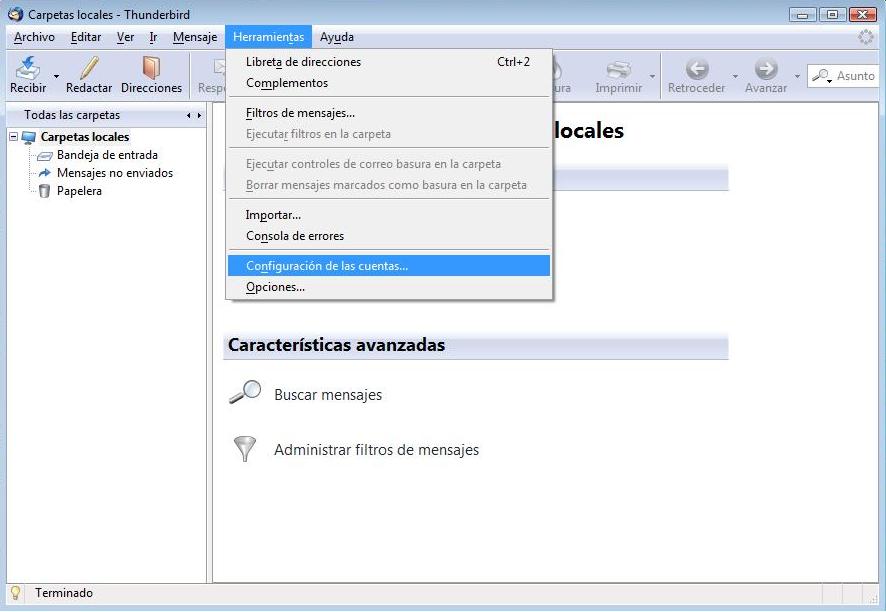Click the Bandeja de entrada inbox icon
Image resolution: width=886 pixels, height=612 pixels.
(44, 155)
